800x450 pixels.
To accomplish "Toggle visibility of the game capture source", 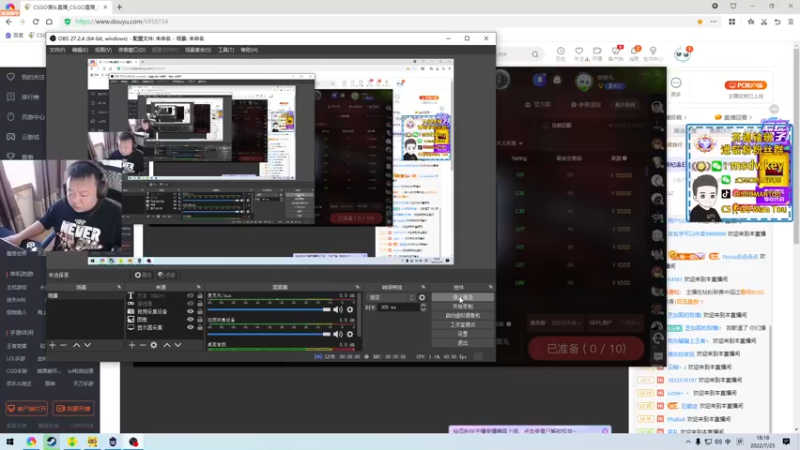I will point(190,304).
